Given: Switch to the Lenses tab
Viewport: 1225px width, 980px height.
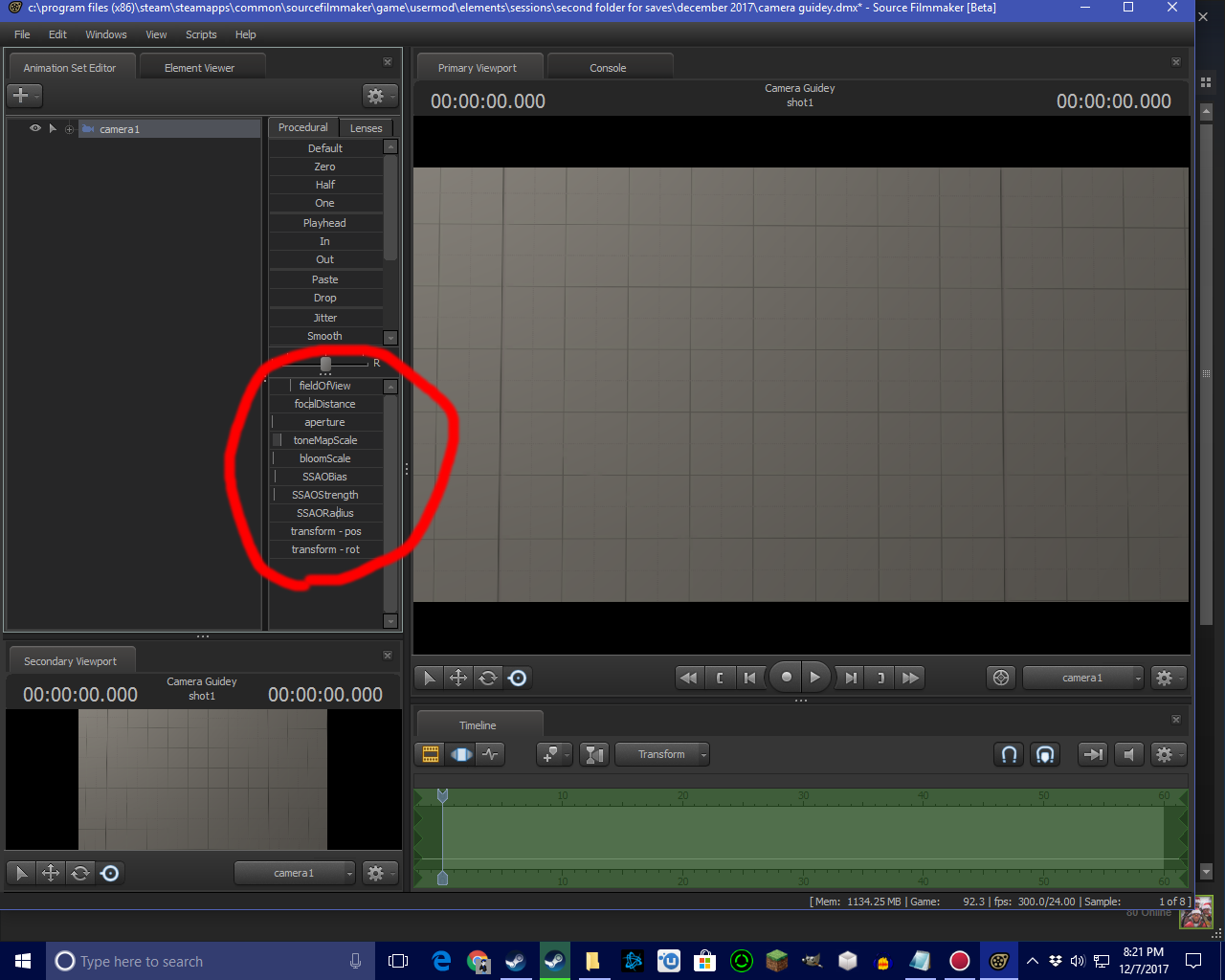Looking at the screenshot, I should pos(366,128).
